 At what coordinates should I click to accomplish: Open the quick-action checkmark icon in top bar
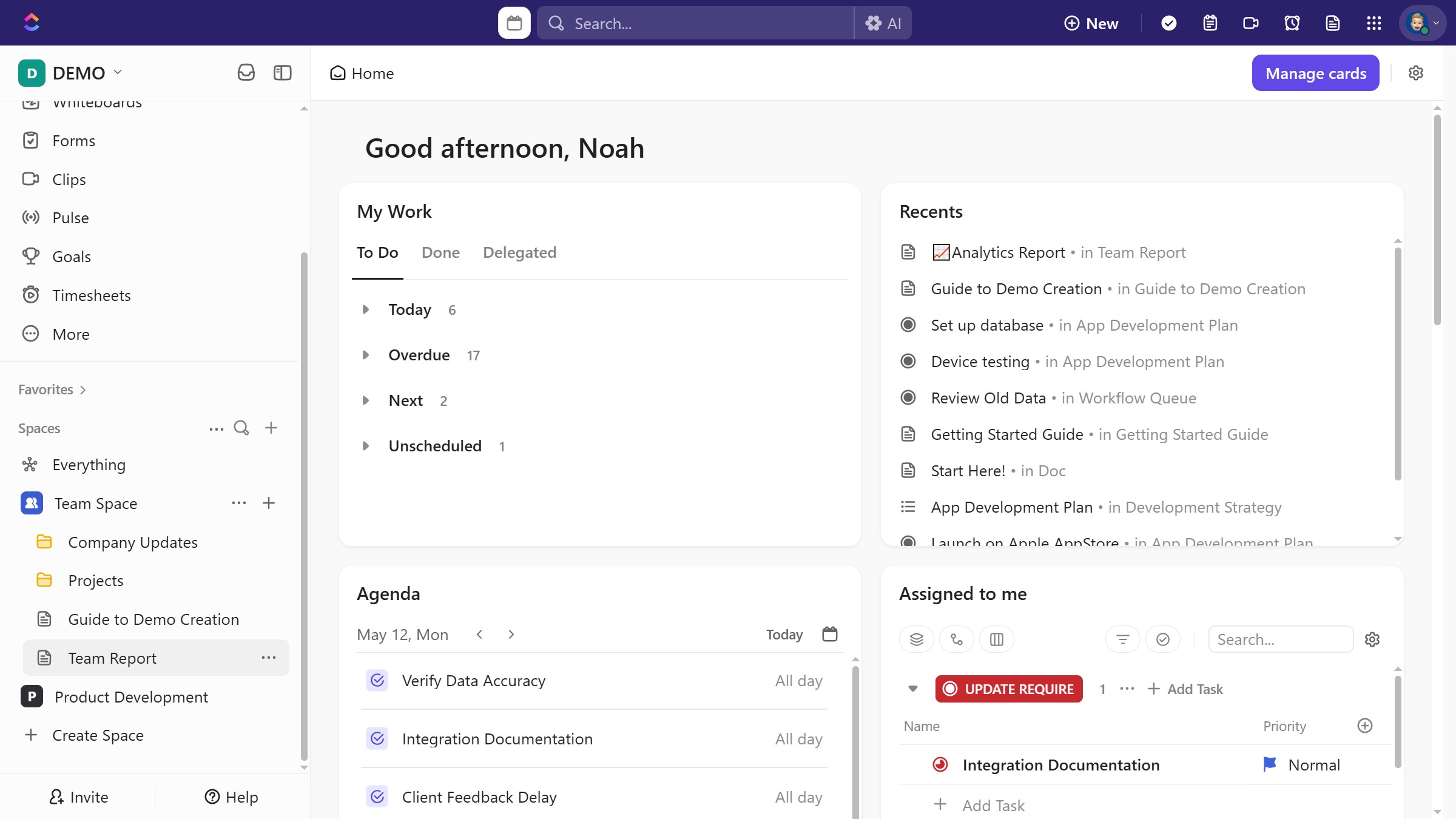[x=1168, y=23]
